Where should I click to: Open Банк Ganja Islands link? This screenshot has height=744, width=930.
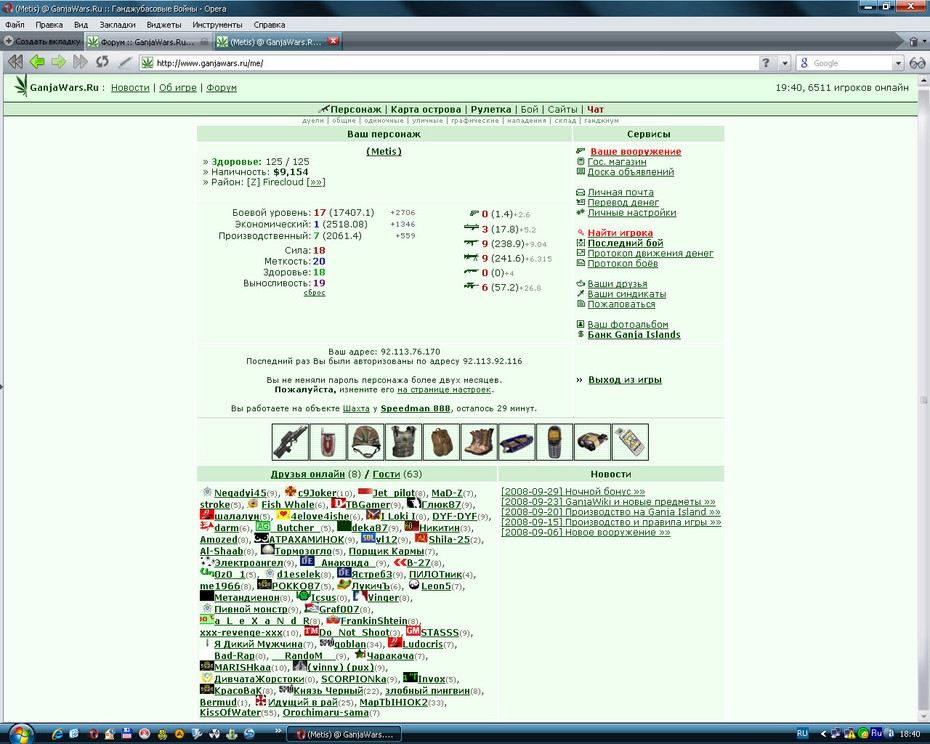point(634,335)
